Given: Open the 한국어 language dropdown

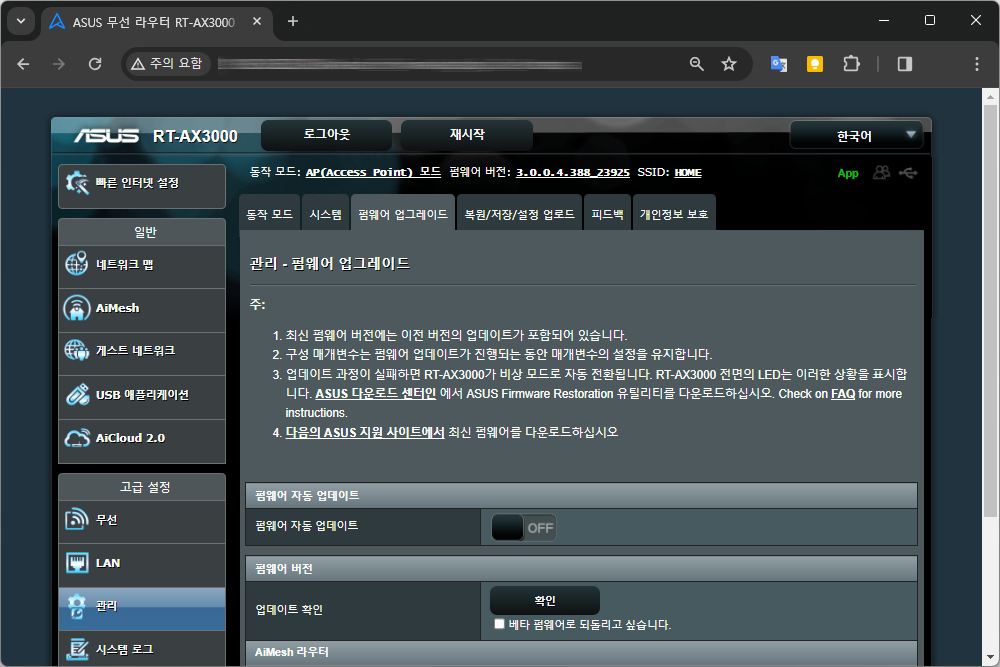Looking at the screenshot, I should (856, 135).
